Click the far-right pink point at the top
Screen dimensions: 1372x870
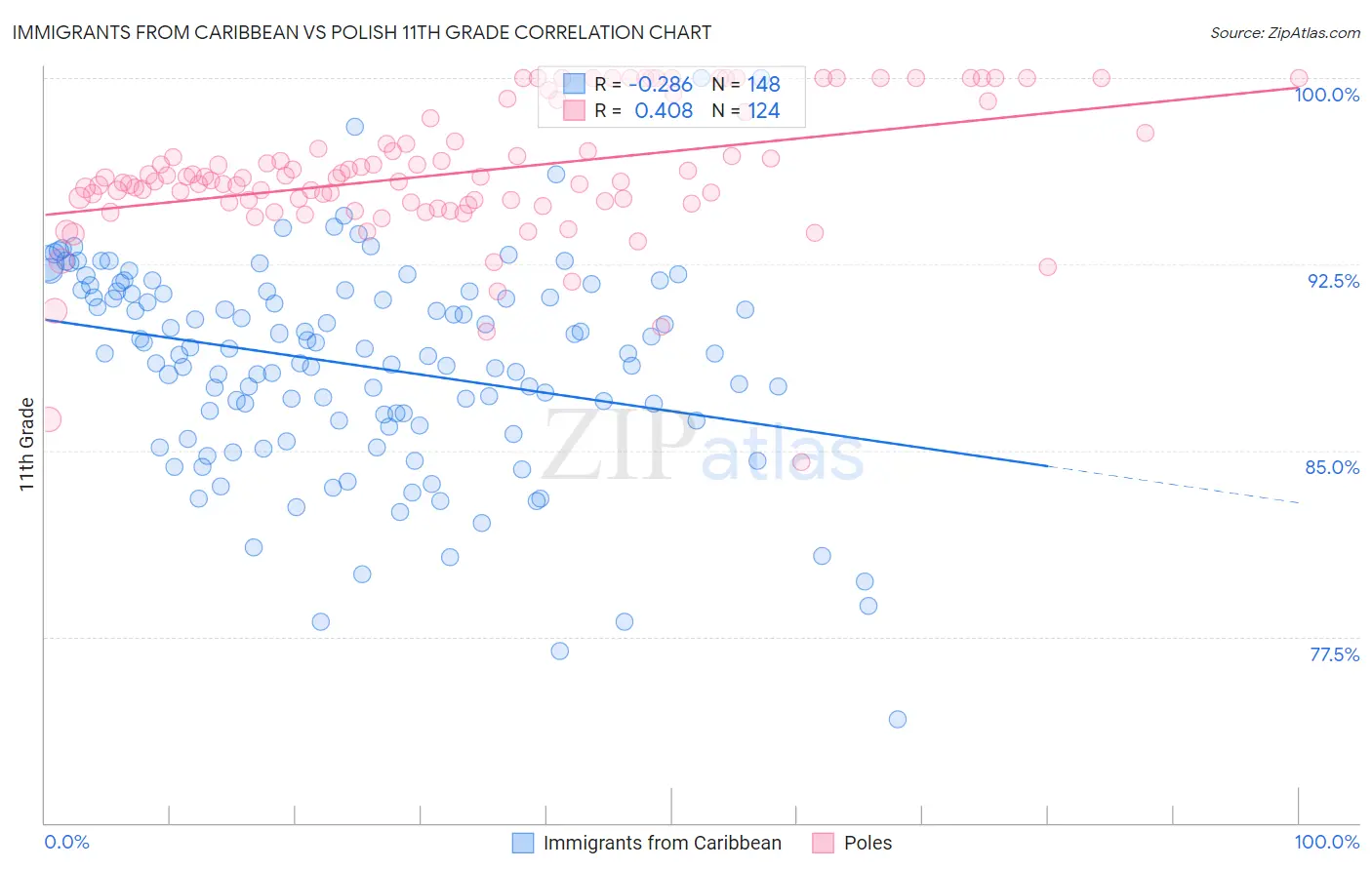click(x=1299, y=78)
